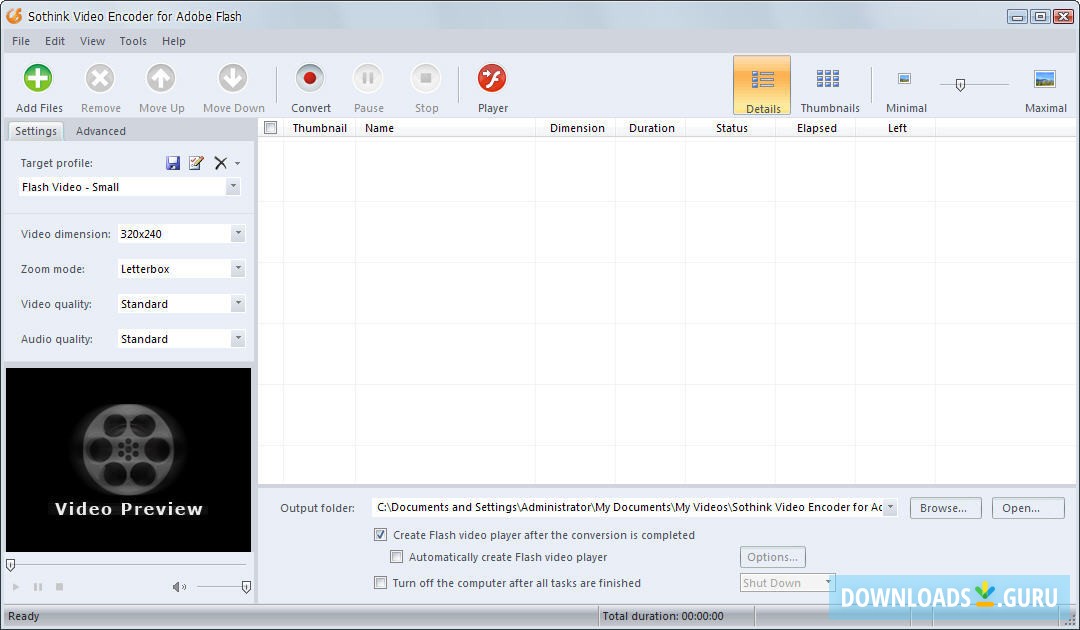Click the Browse button for output folder
The height and width of the screenshot is (630, 1080).
pos(944,507)
